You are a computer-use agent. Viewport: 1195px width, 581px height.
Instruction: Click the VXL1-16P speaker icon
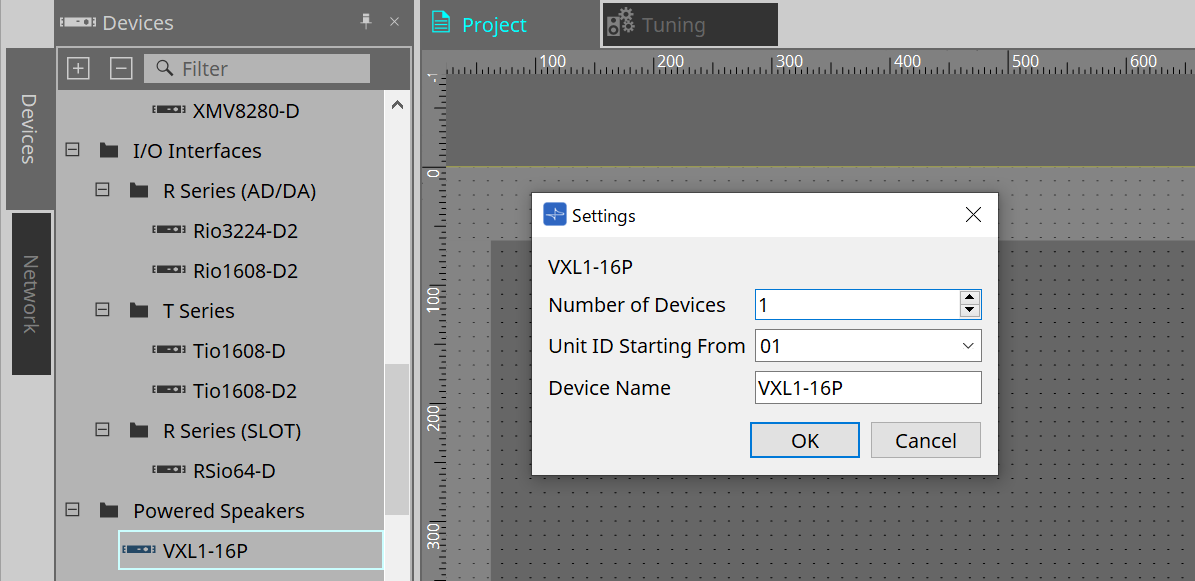[137, 550]
